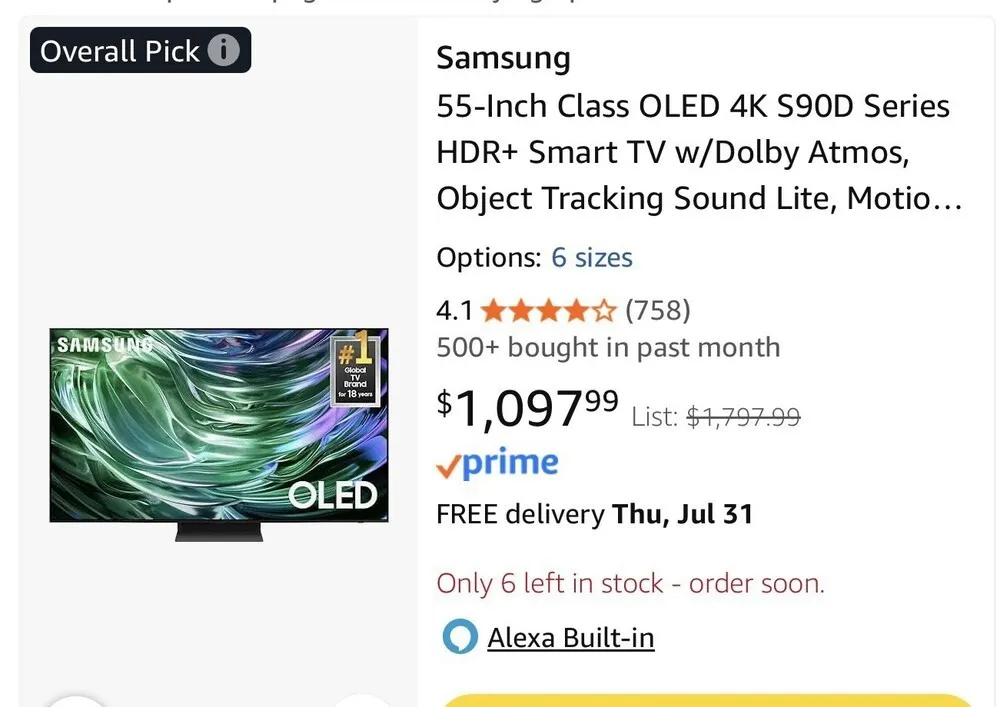The image size is (1000, 707).
Task: Click the yellow button at bottom
Action: point(707,700)
